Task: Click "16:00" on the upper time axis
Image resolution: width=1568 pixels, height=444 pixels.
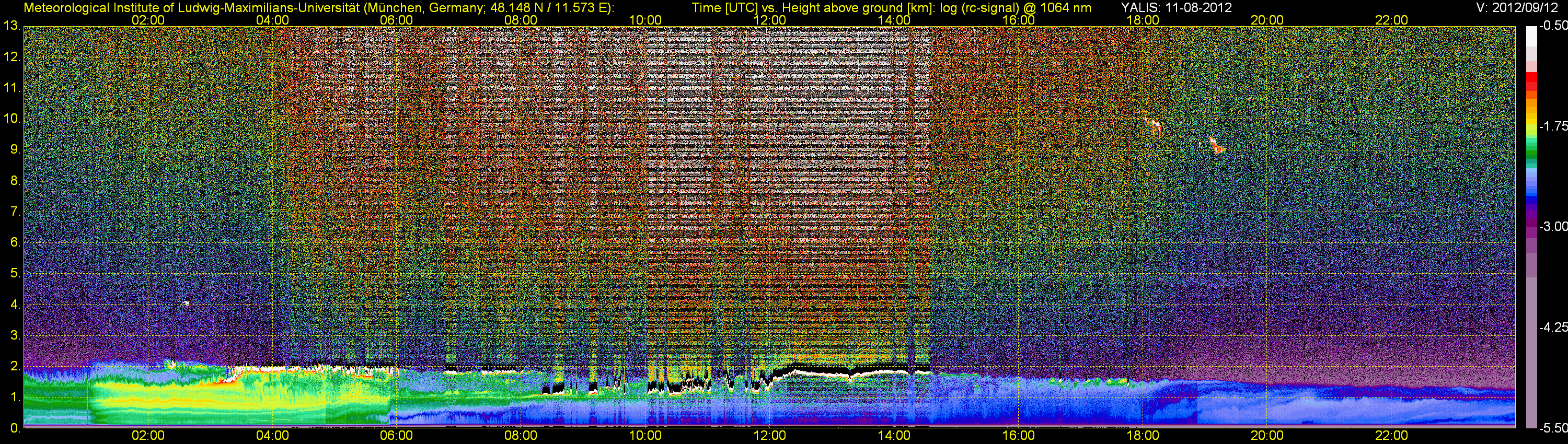Action: point(1018,20)
